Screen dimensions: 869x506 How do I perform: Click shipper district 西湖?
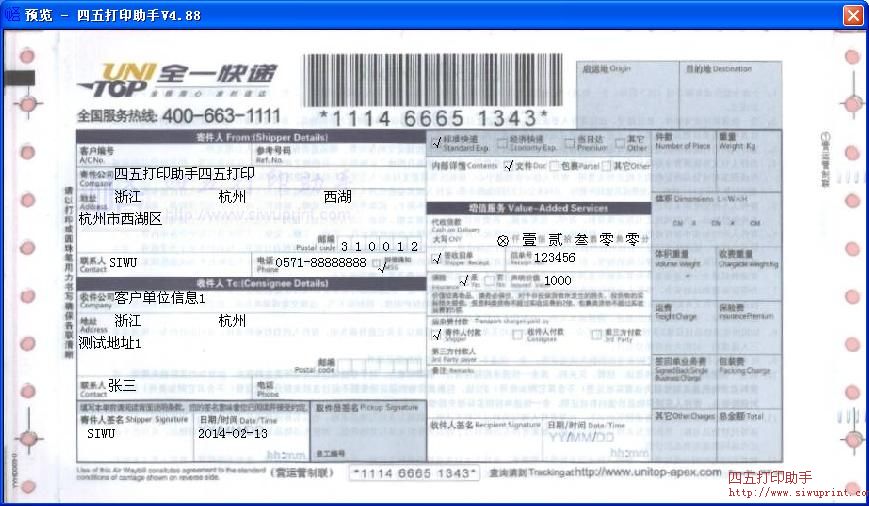(x=338, y=197)
